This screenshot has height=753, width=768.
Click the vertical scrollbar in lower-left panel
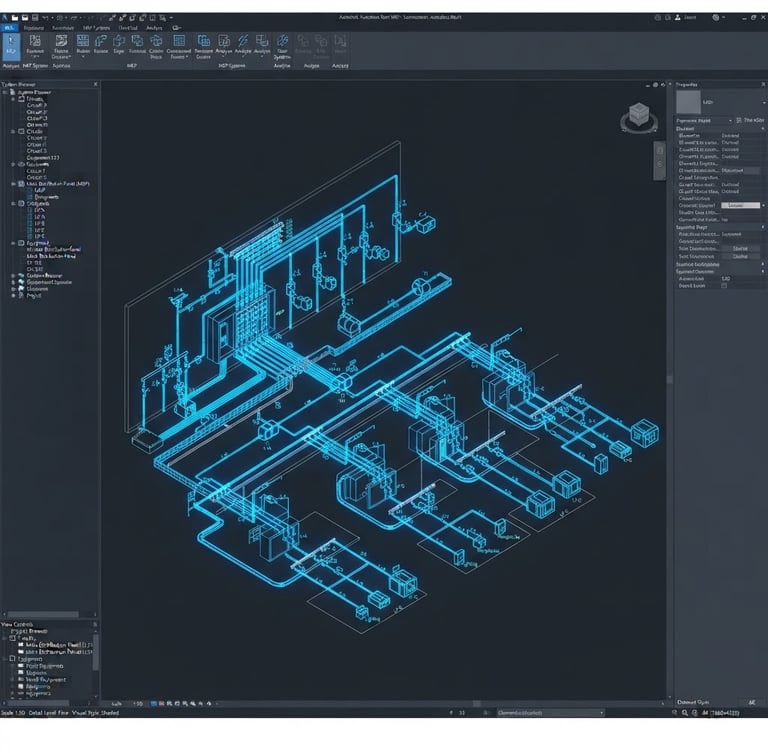pyautogui.click(x=96, y=653)
